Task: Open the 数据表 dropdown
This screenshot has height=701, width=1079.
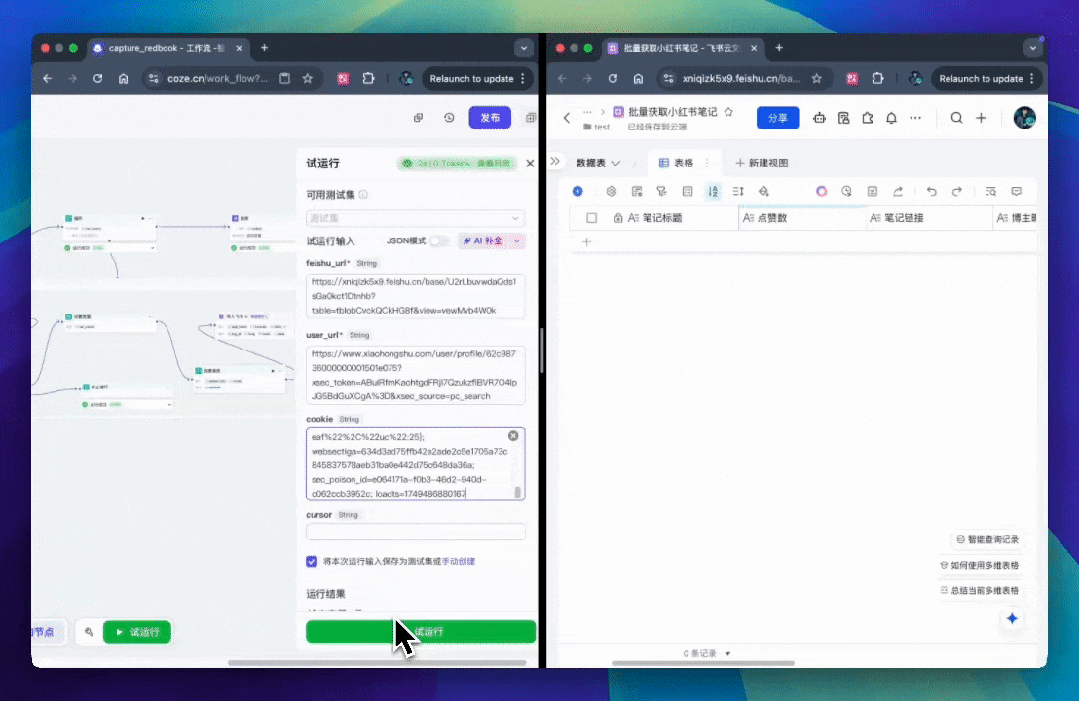Action: click(x=598, y=163)
